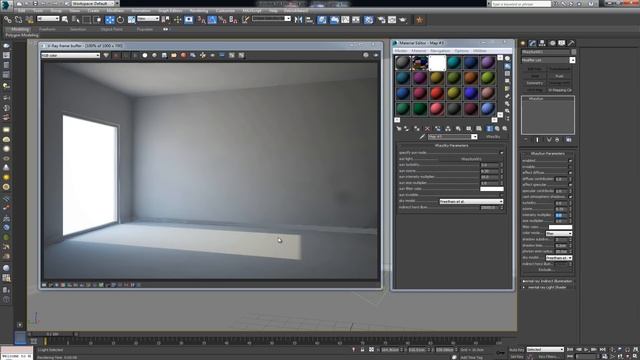
Task: Toggle invisible checkbox in VRaySun Parameters
Action: 570,167
